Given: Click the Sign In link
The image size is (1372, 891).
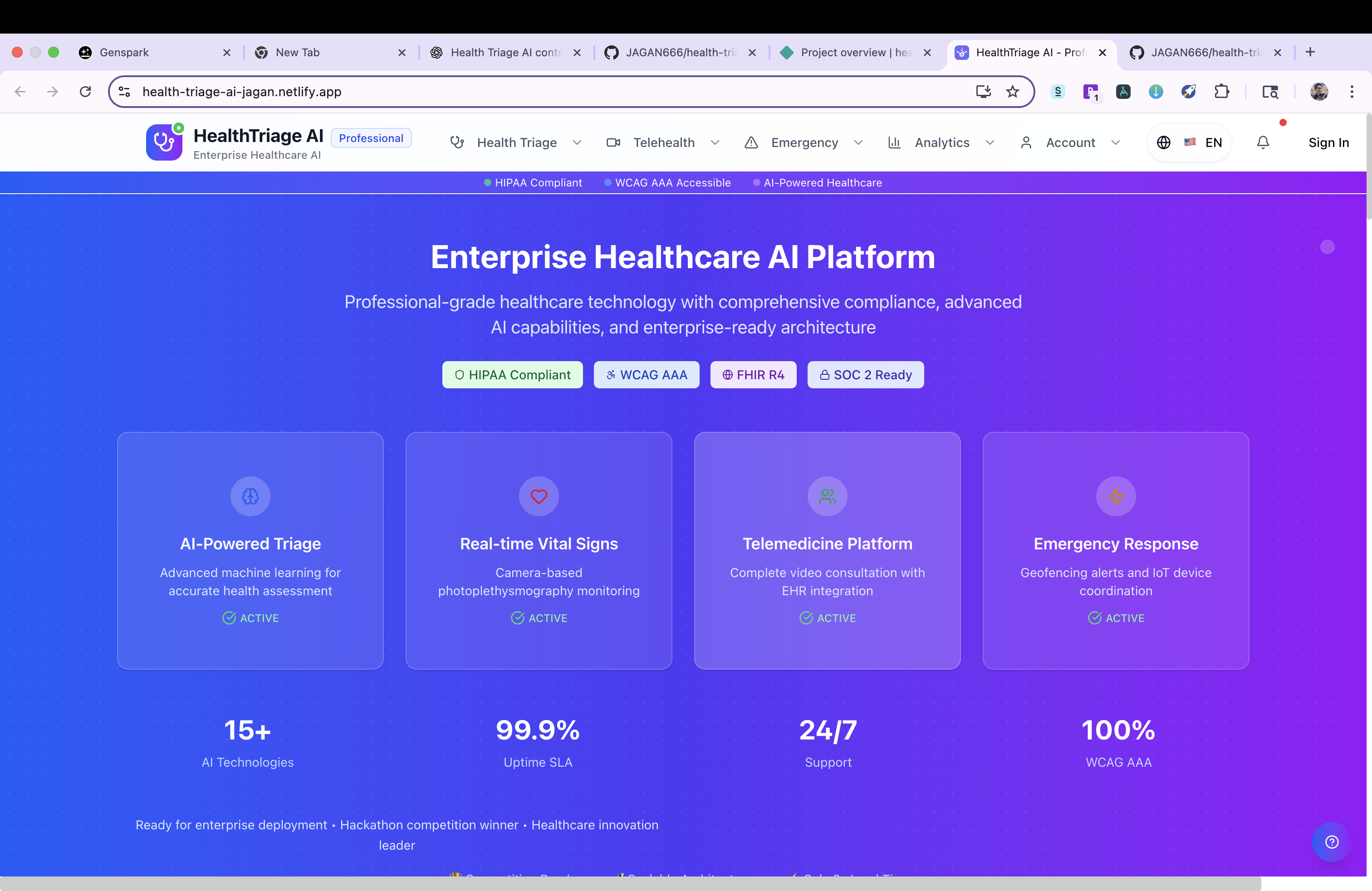Looking at the screenshot, I should (x=1328, y=142).
